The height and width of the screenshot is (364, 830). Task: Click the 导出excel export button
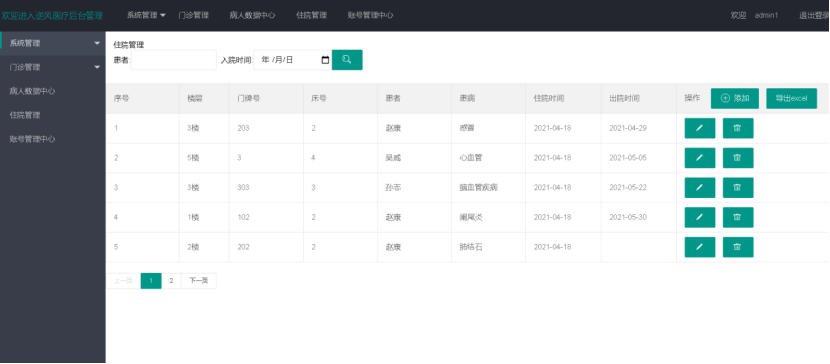(791, 98)
